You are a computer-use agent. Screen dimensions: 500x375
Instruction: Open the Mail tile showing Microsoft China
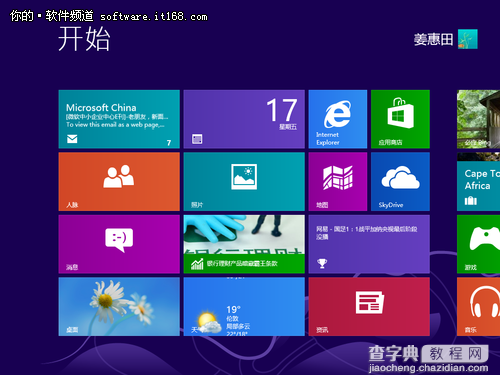click(x=119, y=119)
